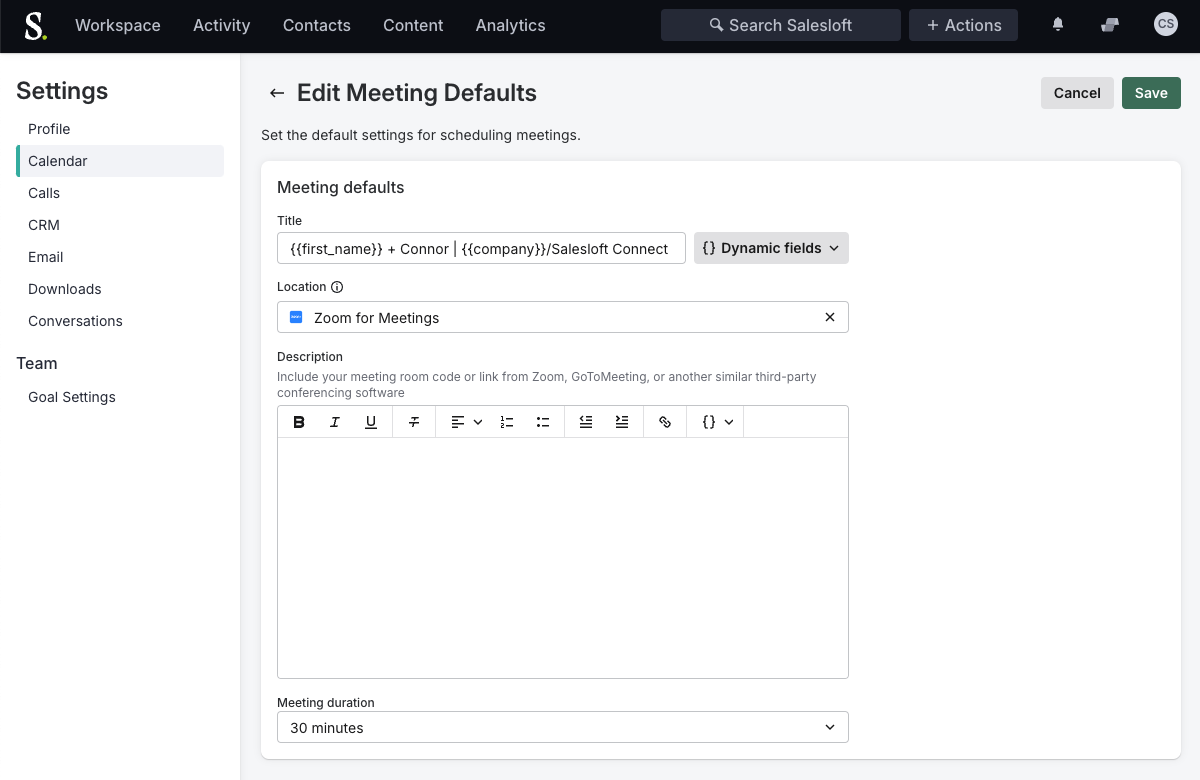Insert a hyperlink in description
Screen dimensions: 1200x780
coord(665,422)
